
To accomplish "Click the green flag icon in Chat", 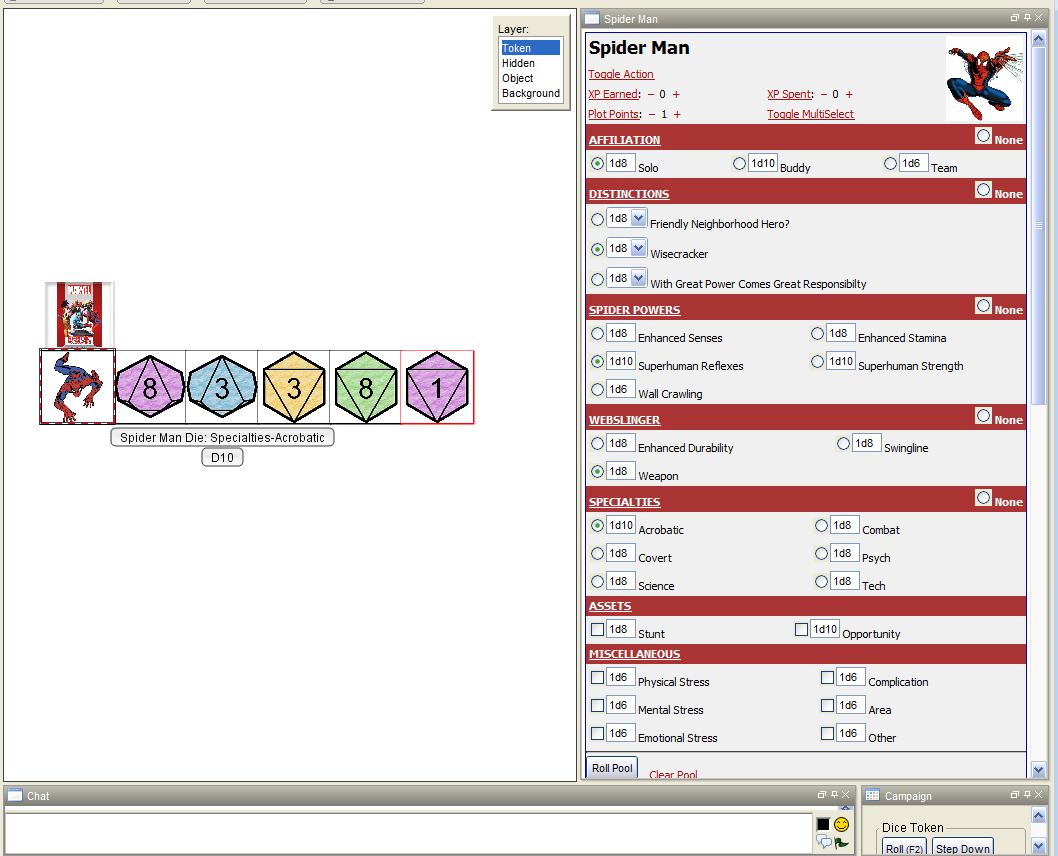I will coord(841,842).
